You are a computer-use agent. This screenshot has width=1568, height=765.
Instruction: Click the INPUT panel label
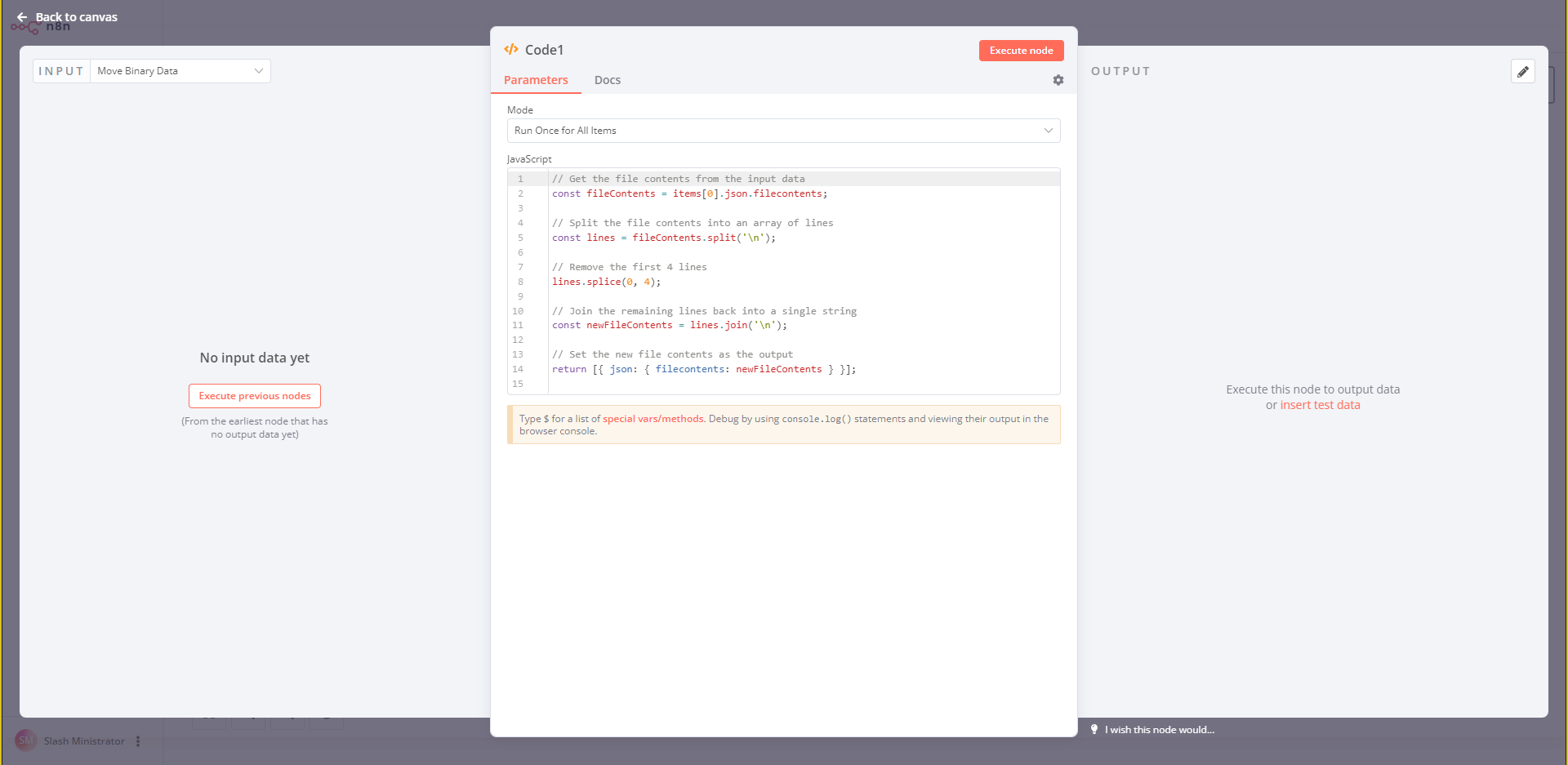click(61, 71)
